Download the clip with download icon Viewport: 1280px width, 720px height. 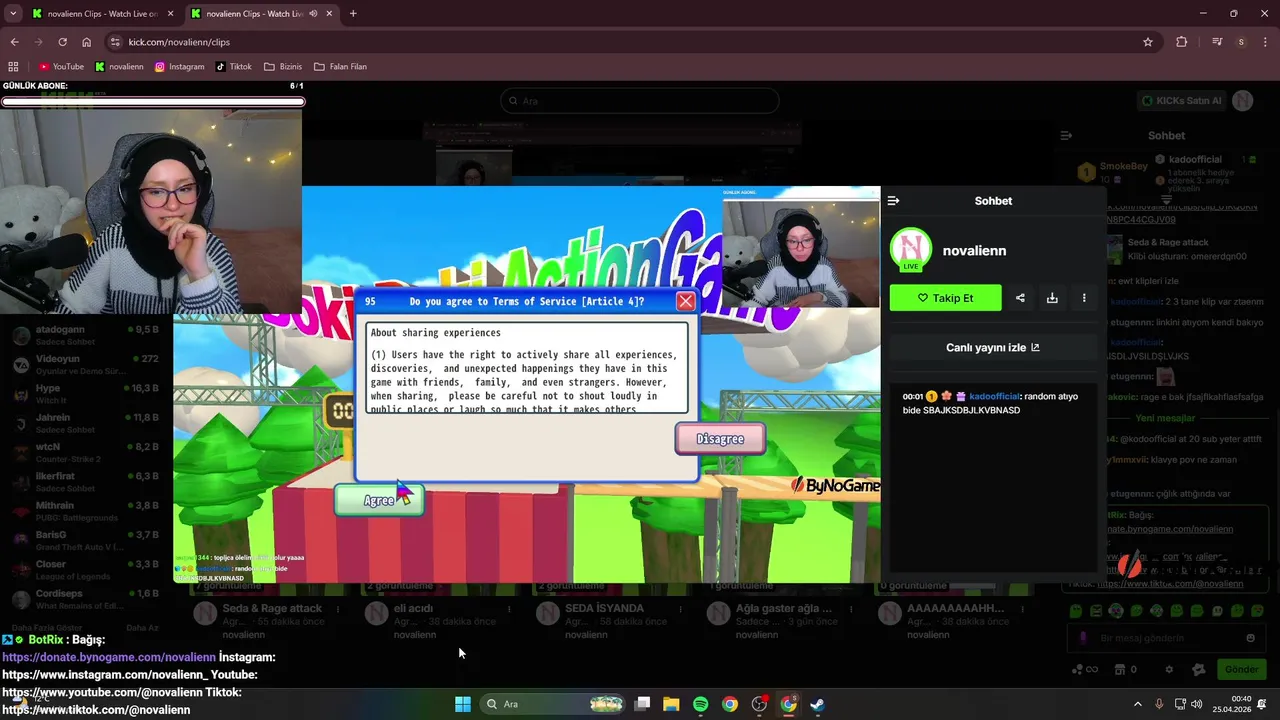(1052, 298)
